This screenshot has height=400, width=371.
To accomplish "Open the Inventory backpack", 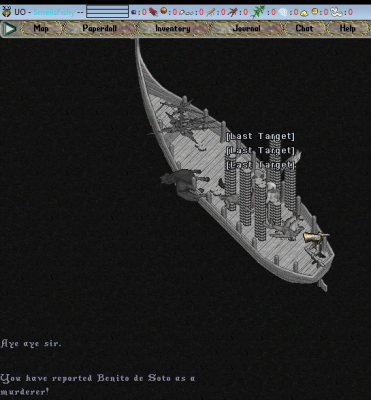I will [173, 29].
